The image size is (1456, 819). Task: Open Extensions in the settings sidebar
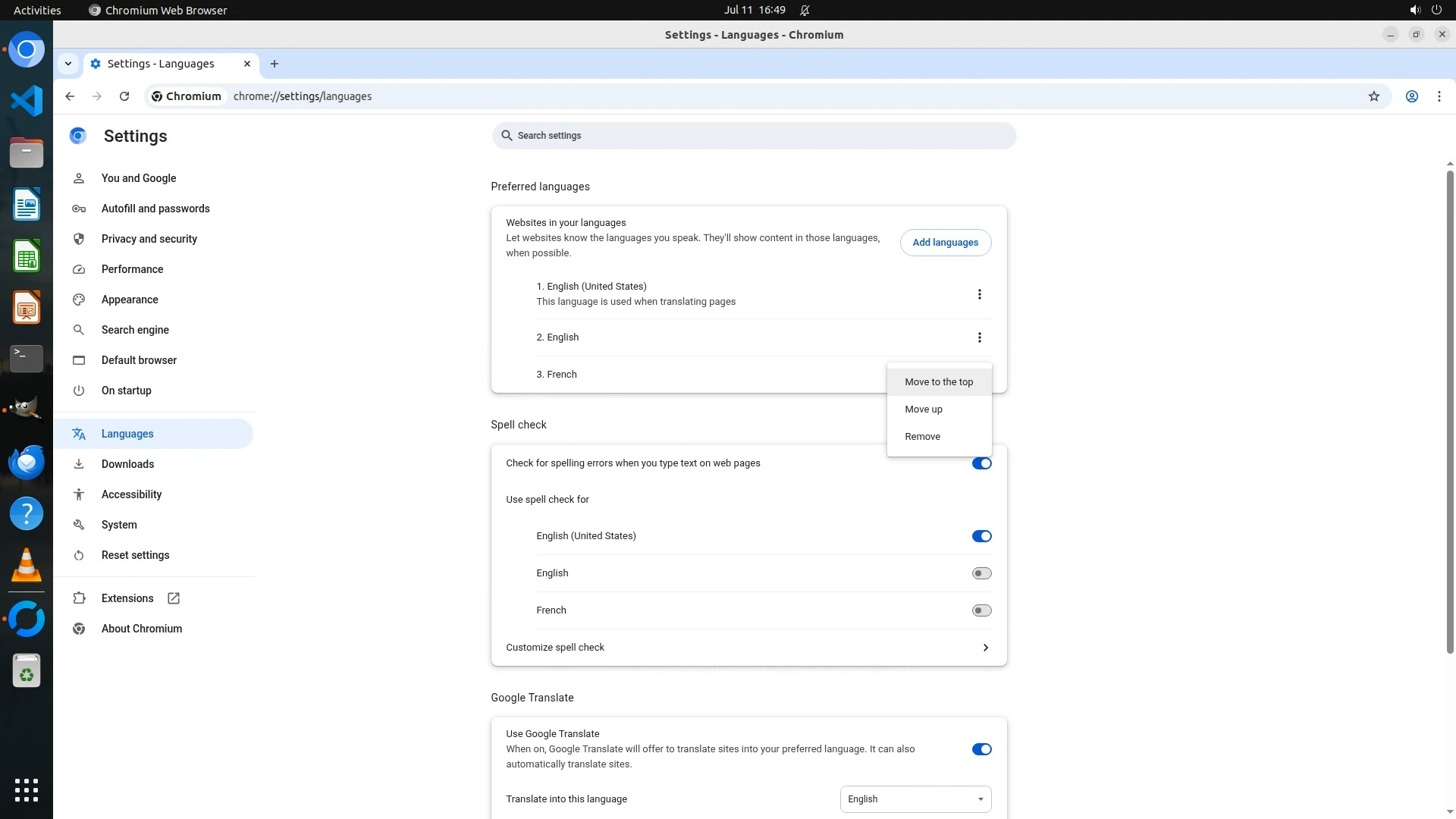(x=127, y=598)
